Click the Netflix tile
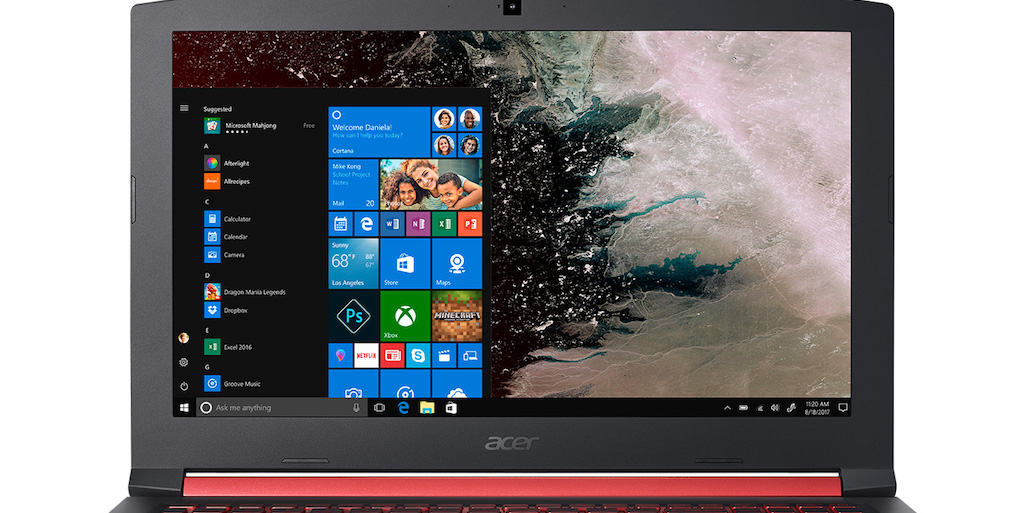The image size is (1024, 513). click(x=366, y=355)
